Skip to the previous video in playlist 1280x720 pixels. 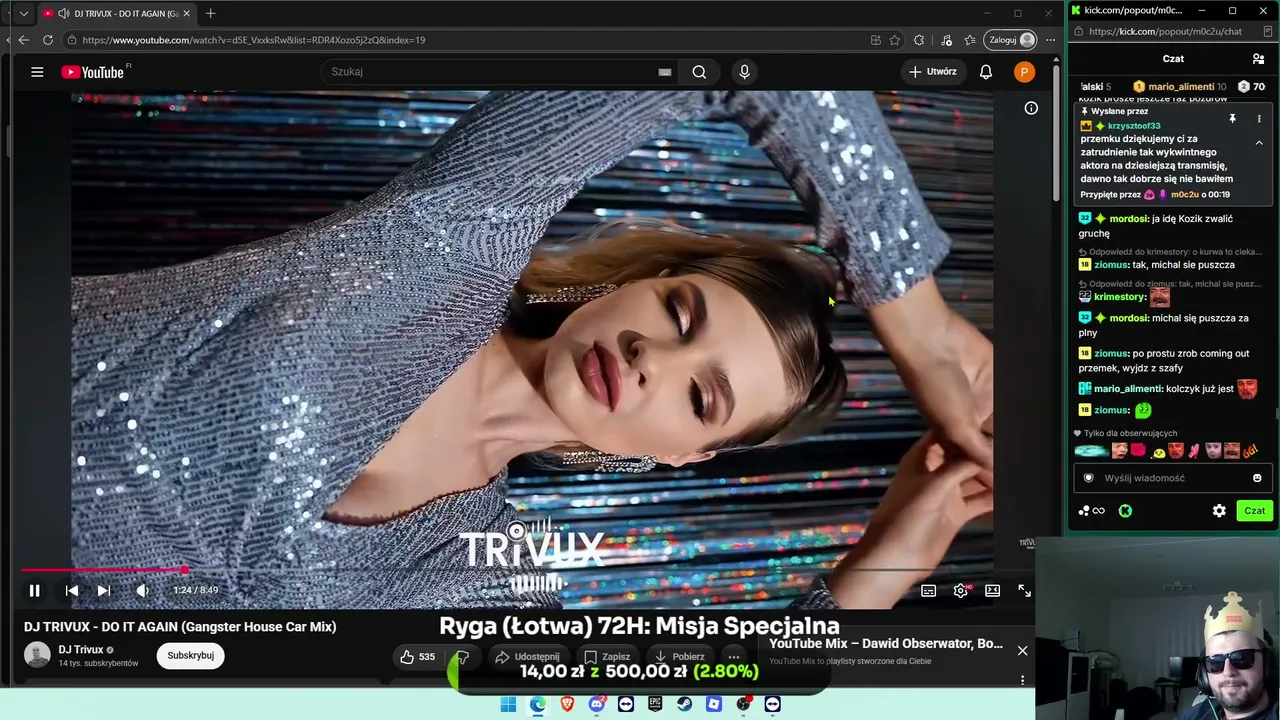pos(72,591)
